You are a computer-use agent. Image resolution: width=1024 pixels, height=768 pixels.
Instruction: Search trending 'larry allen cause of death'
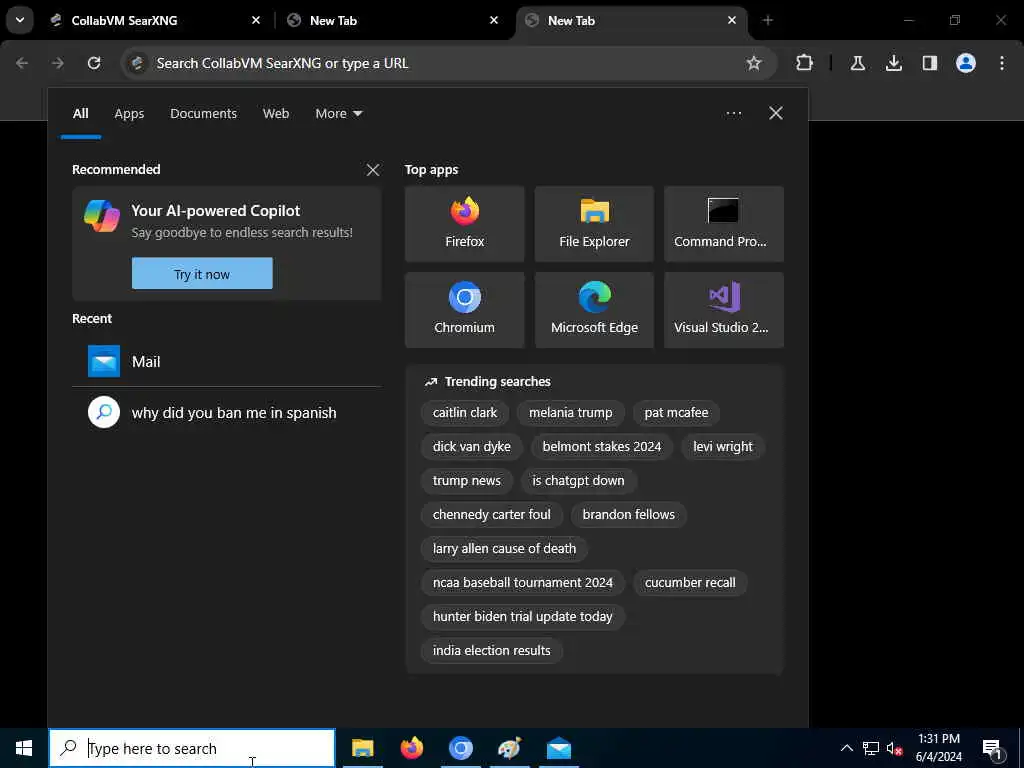point(504,549)
